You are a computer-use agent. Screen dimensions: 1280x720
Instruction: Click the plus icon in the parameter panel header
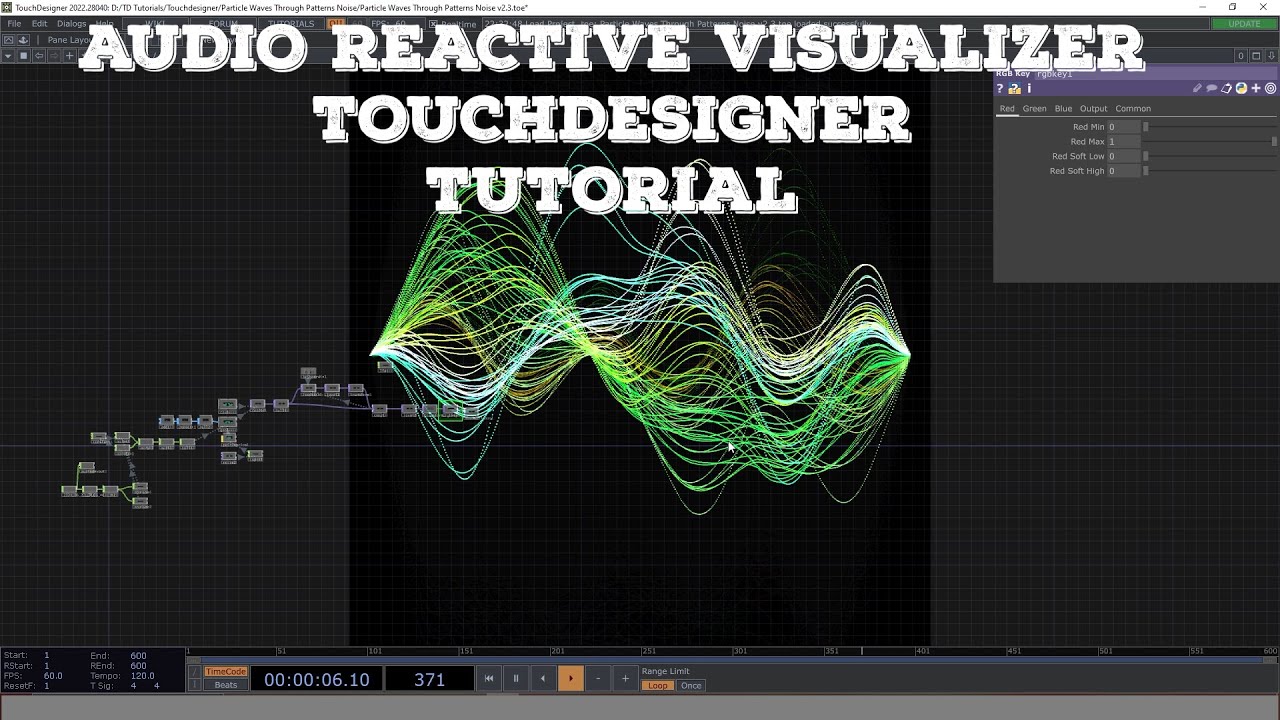(1256, 88)
